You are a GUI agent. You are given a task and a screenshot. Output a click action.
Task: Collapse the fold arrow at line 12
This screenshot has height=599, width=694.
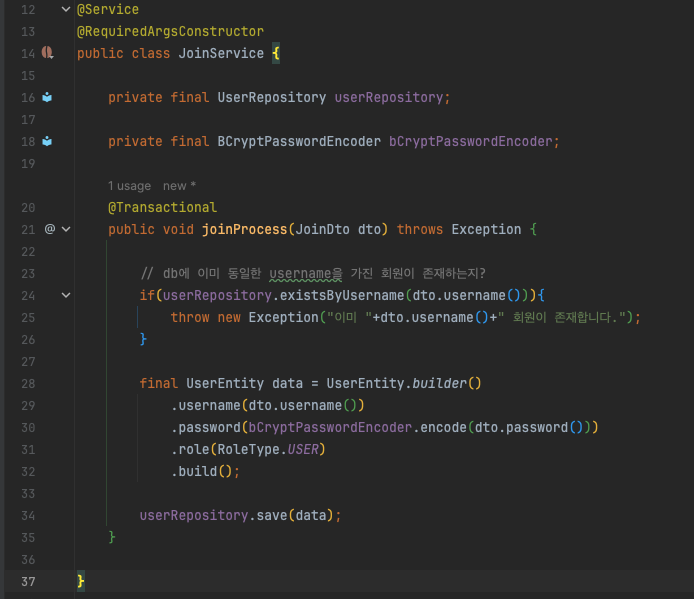coord(66,9)
